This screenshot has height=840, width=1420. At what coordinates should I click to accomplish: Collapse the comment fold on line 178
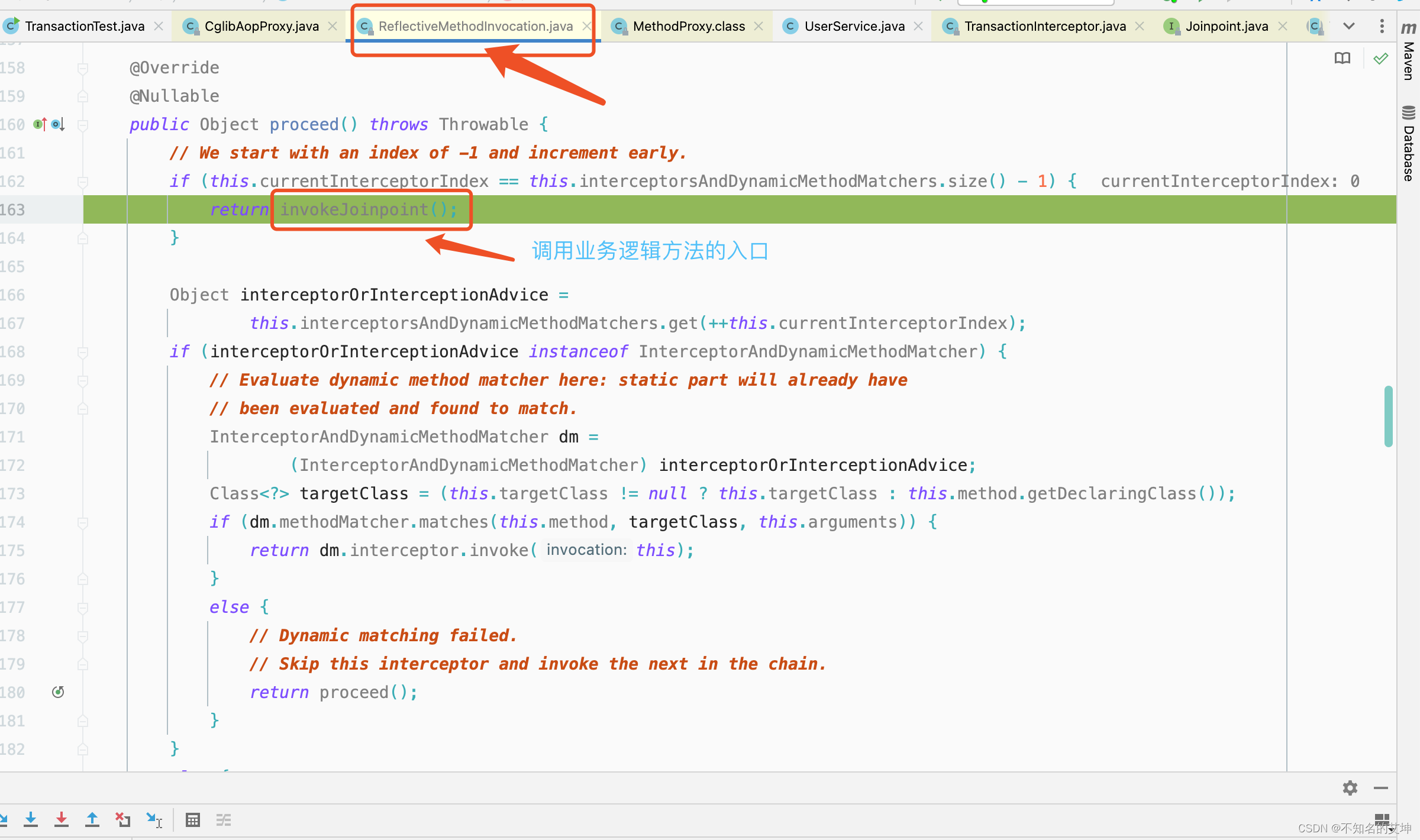pyautogui.click(x=83, y=636)
